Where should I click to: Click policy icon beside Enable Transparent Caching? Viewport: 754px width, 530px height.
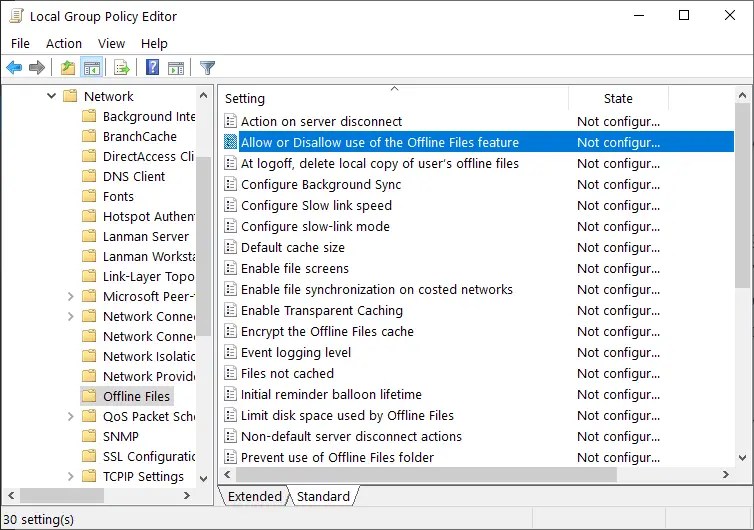point(231,310)
